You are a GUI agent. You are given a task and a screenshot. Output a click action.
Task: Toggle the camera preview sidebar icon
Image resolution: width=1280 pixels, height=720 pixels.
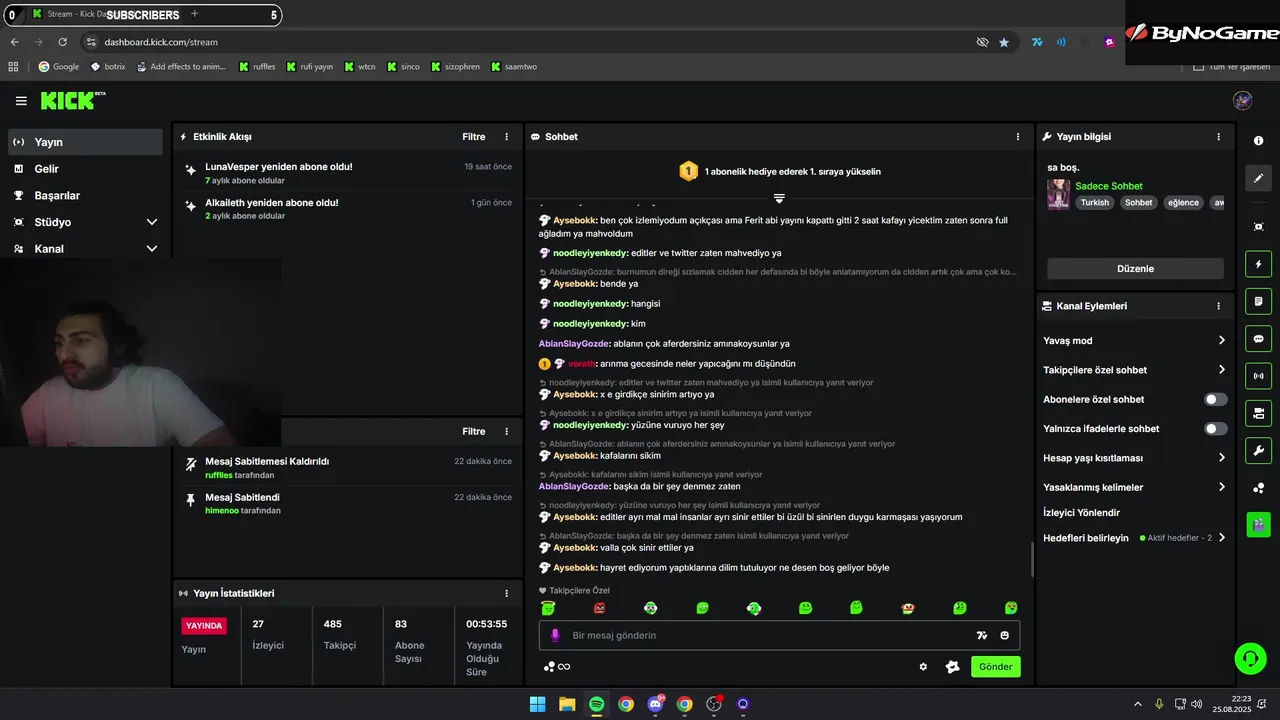coord(1258,413)
